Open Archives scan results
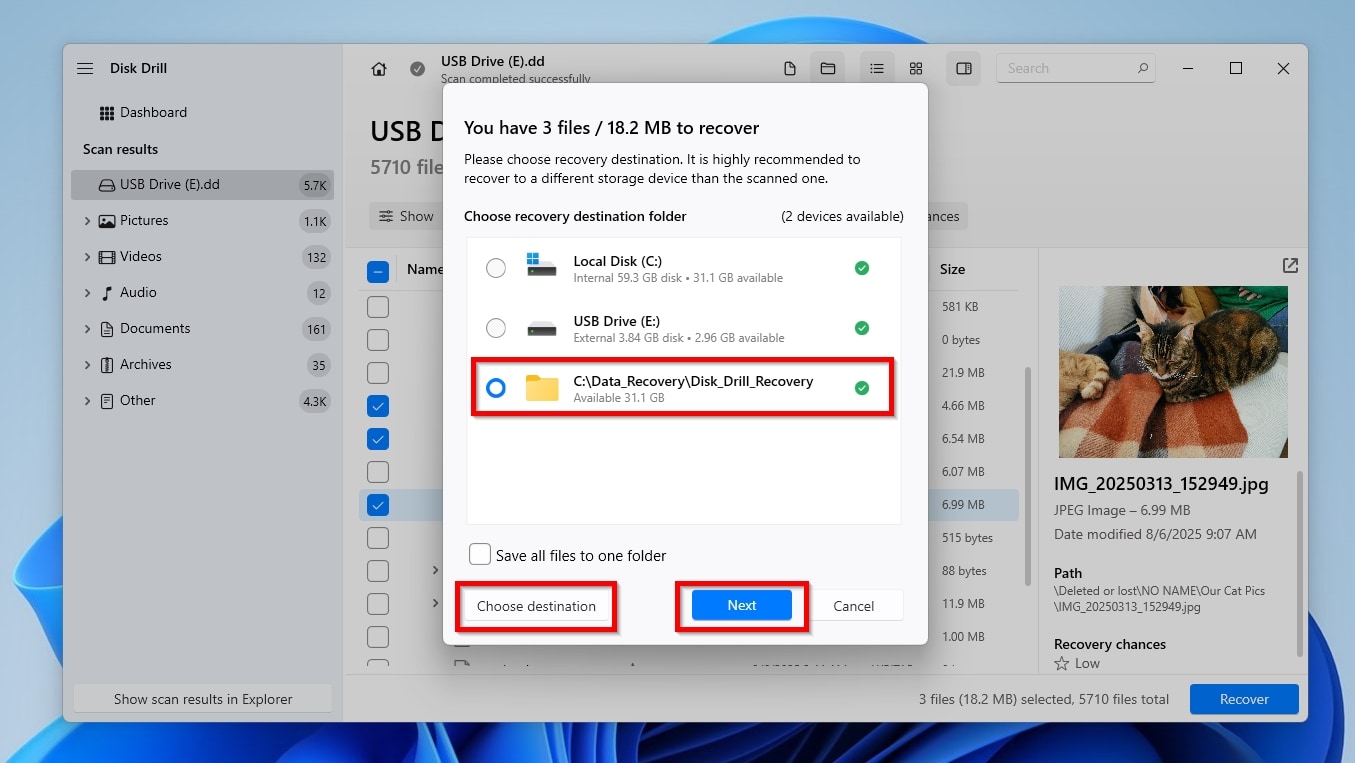 point(146,365)
